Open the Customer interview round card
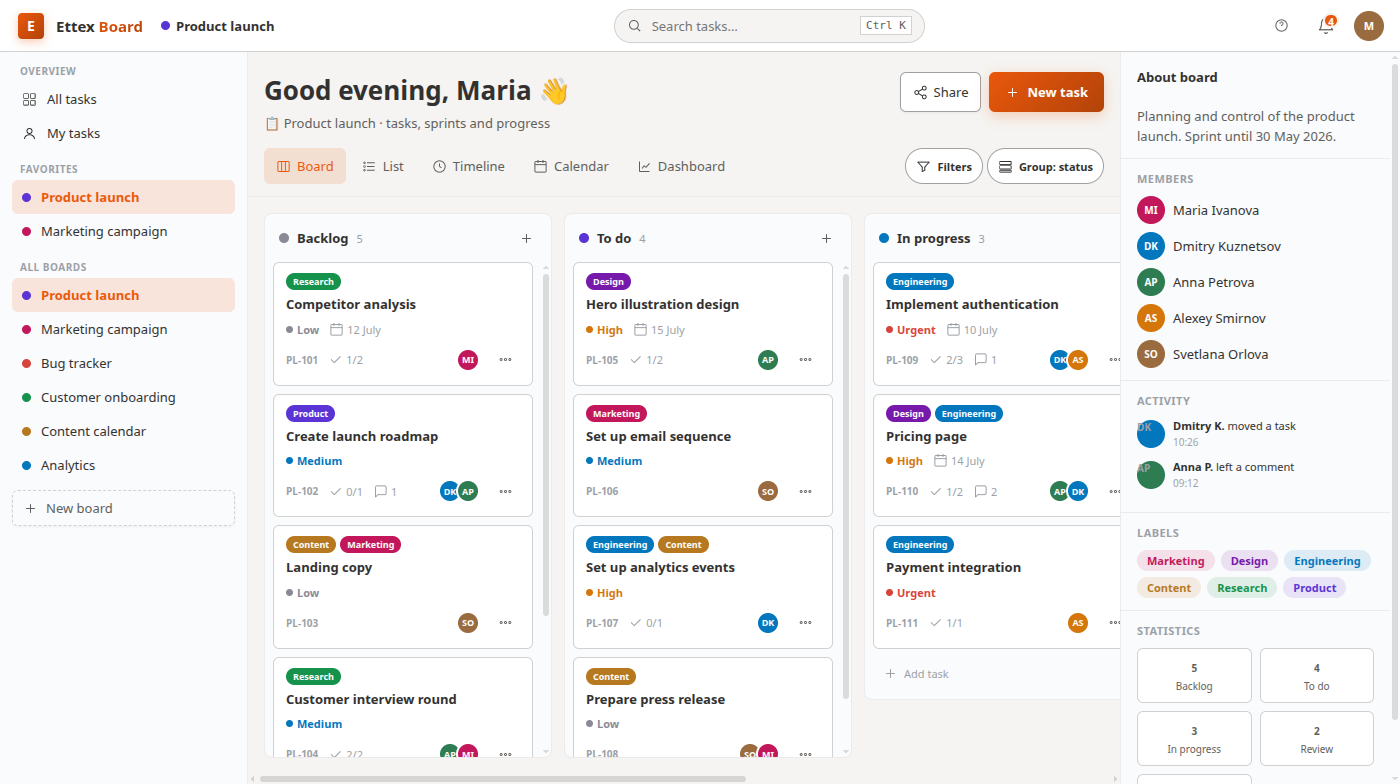The height and width of the screenshot is (784, 1400). coord(403,707)
